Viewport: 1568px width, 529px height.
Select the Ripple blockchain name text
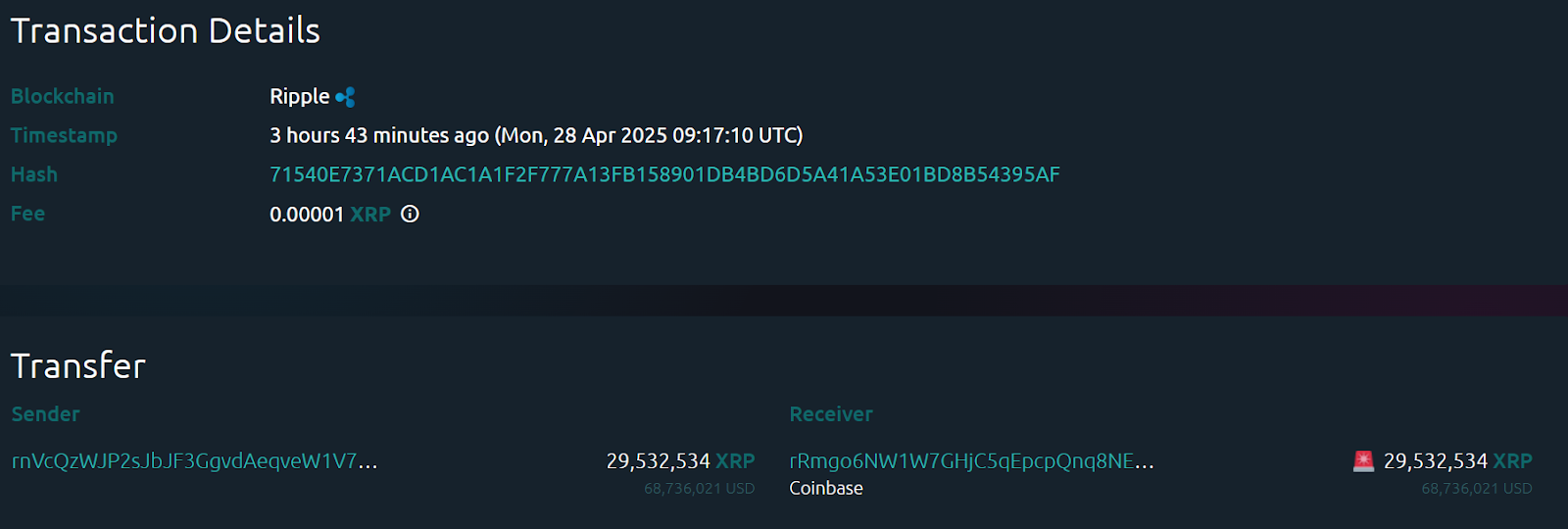pos(299,97)
